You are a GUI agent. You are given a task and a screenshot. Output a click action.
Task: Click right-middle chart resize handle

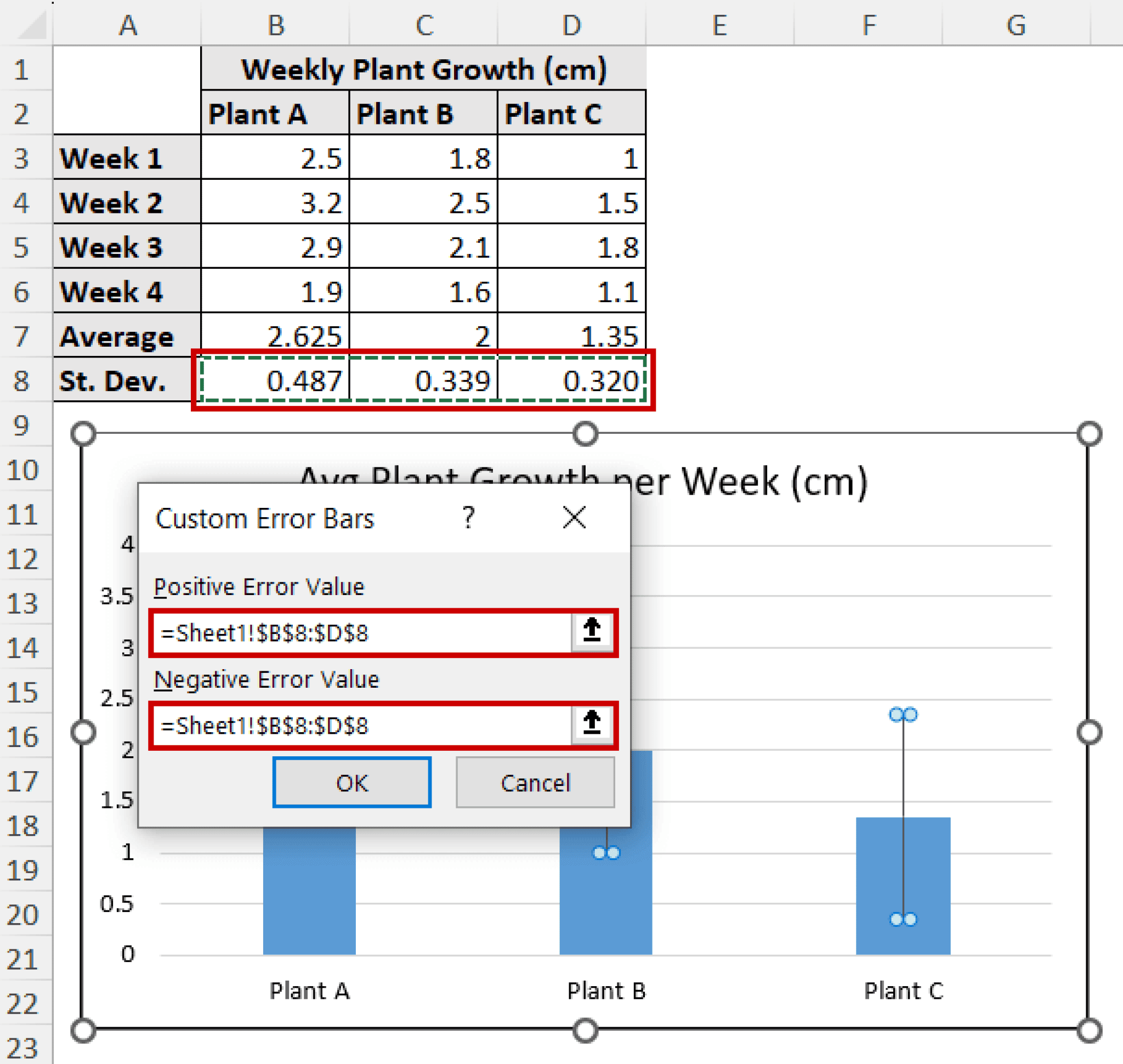coord(1089,732)
